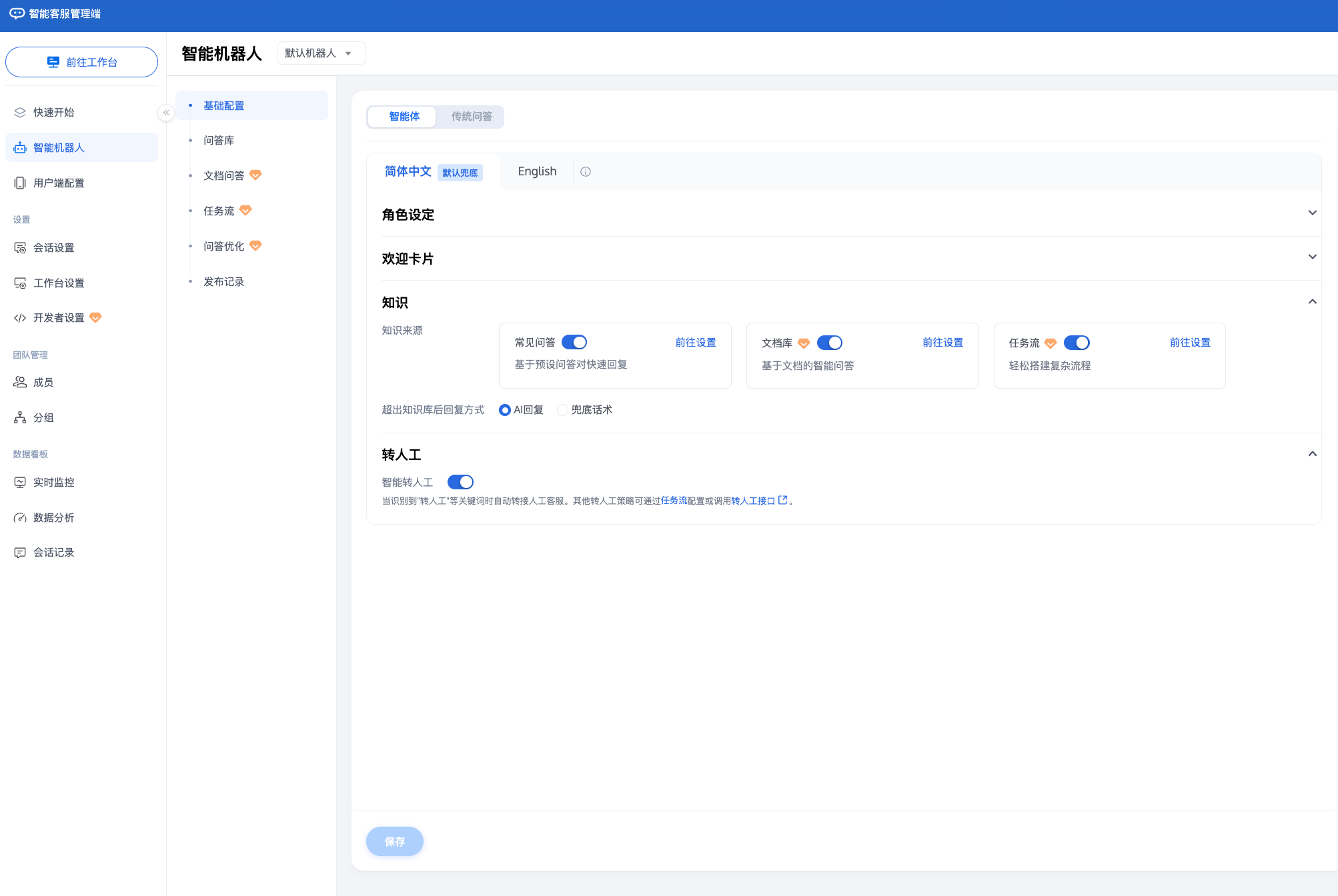Image resolution: width=1338 pixels, height=896 pixels.
Task: Switch to the 传统问答 tab
Action: coord(471,117)
